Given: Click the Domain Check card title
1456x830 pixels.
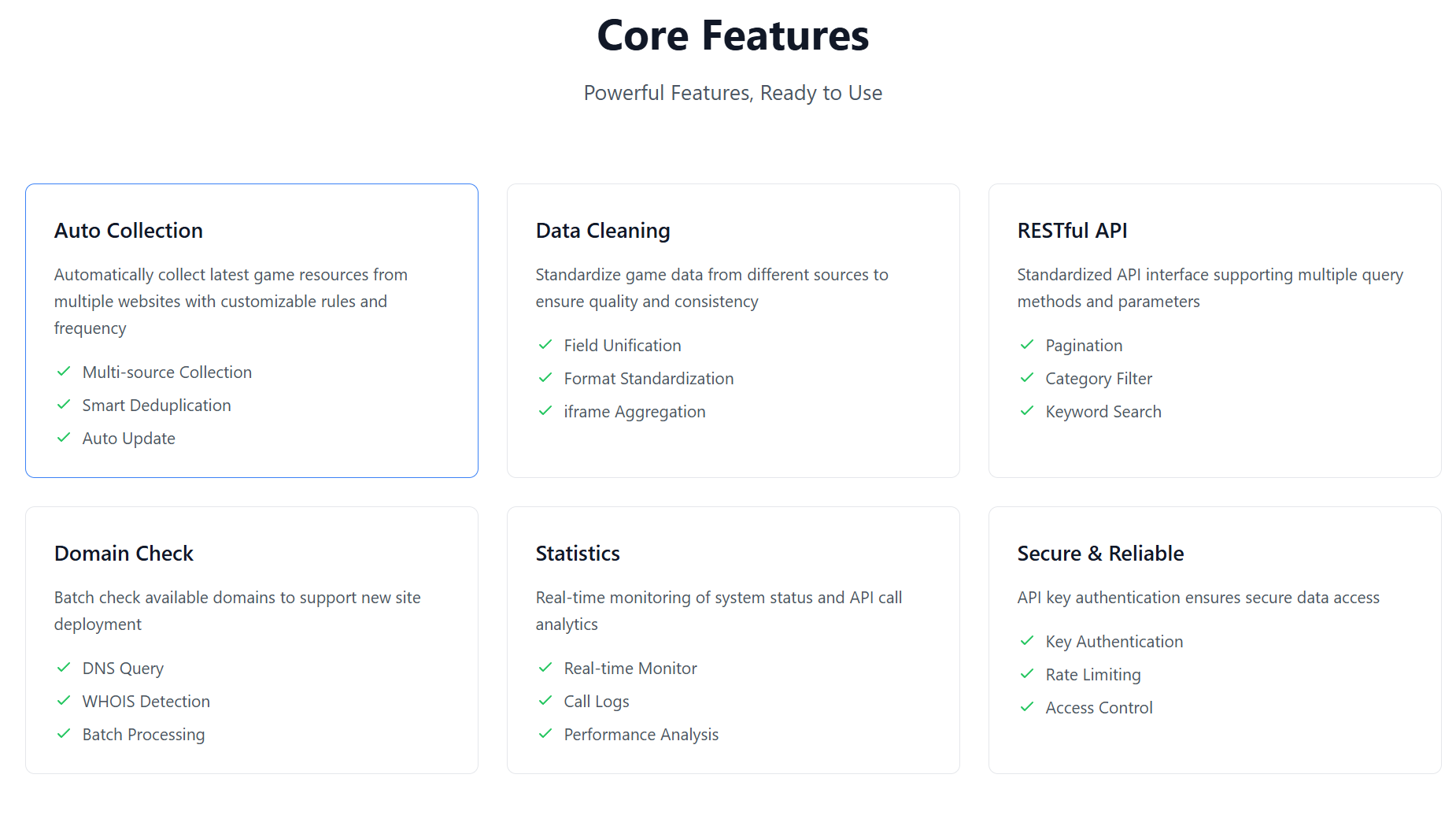Looking at the screenshot, I should tap(124, 554).
